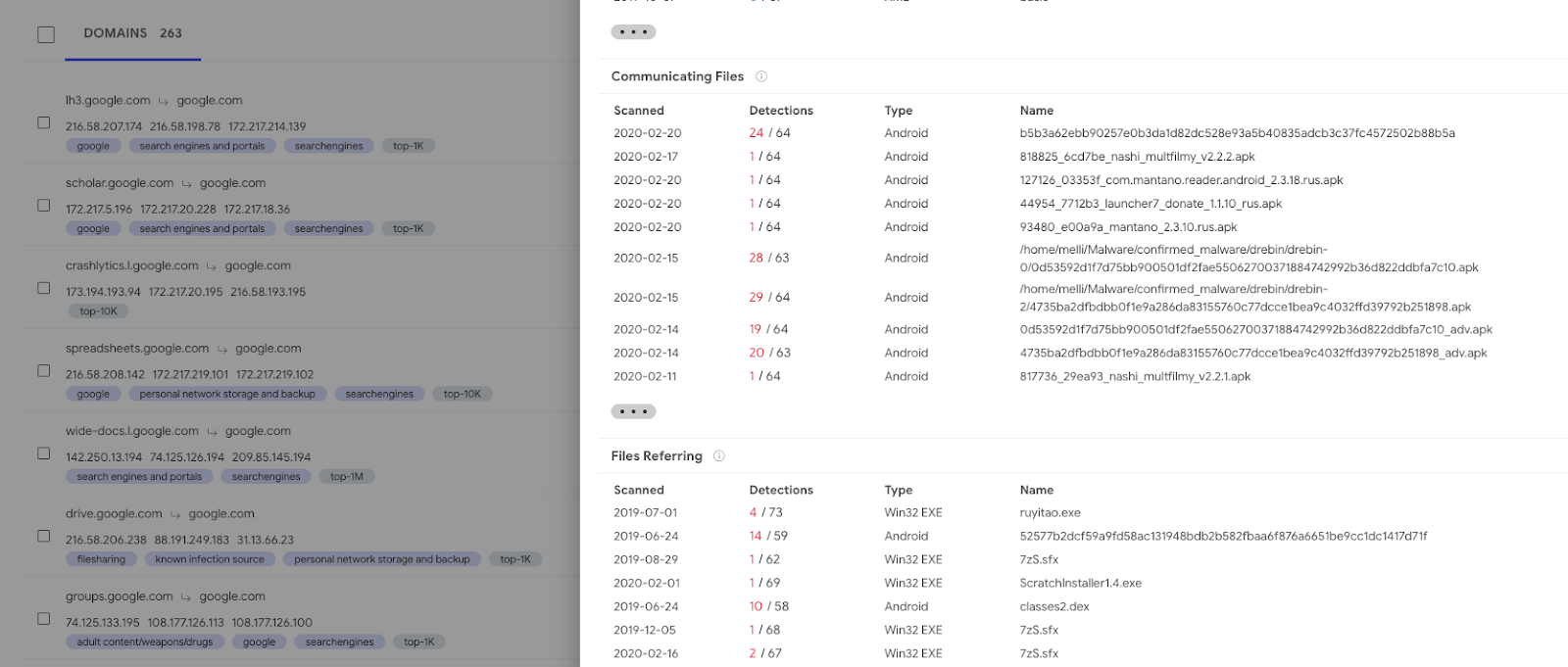1568x667 pixels.
Task: Click 'adult content/weapons/drugs' tag
Action: tap(145, 643)
